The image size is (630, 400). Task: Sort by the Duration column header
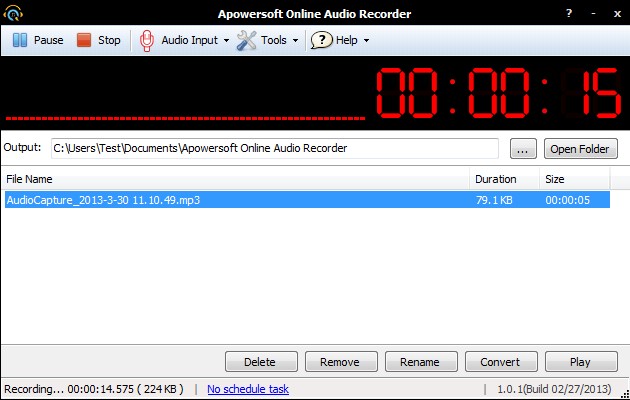504,179
